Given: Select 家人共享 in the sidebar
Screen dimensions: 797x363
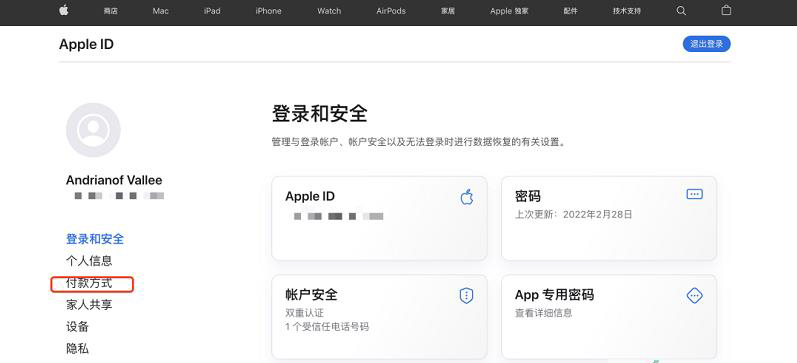Looking at the screenshot, I should 89,305.
